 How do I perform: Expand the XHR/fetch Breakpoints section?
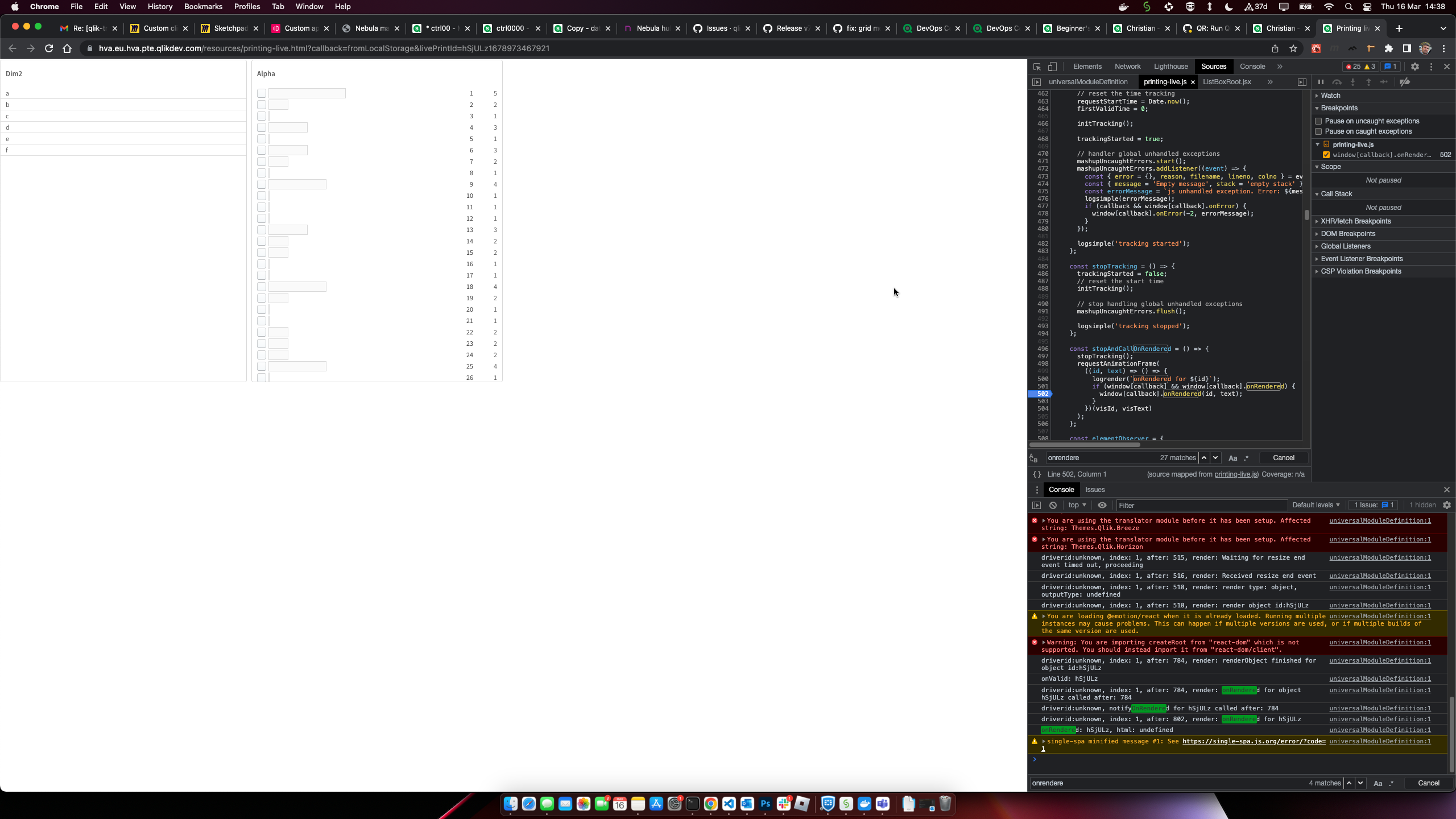pos(1318,221)
